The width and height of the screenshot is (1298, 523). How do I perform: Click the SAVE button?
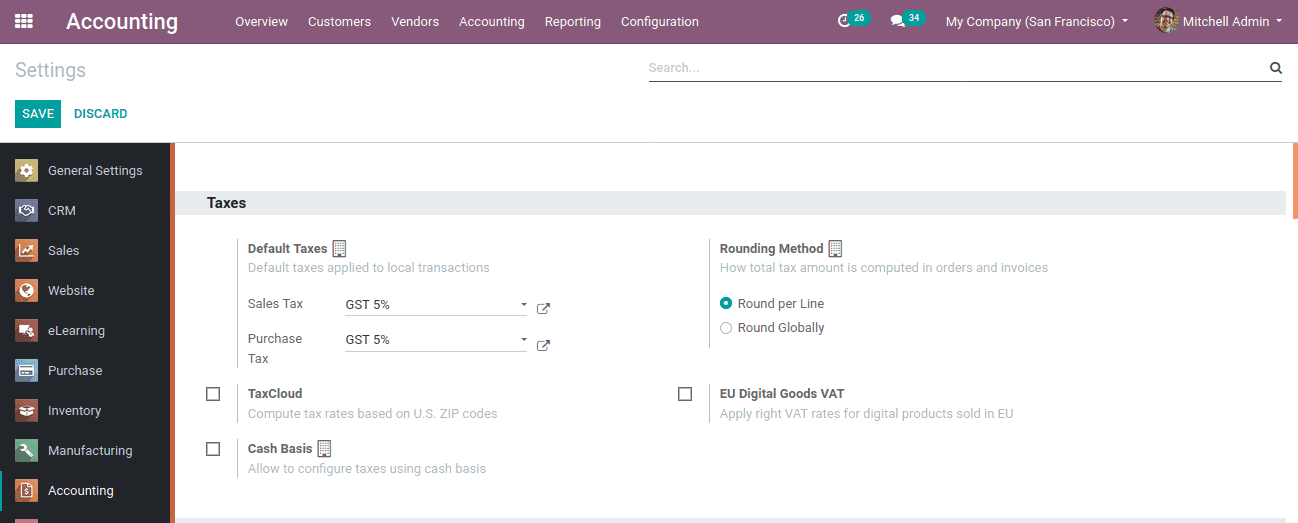tap(38, 114)
